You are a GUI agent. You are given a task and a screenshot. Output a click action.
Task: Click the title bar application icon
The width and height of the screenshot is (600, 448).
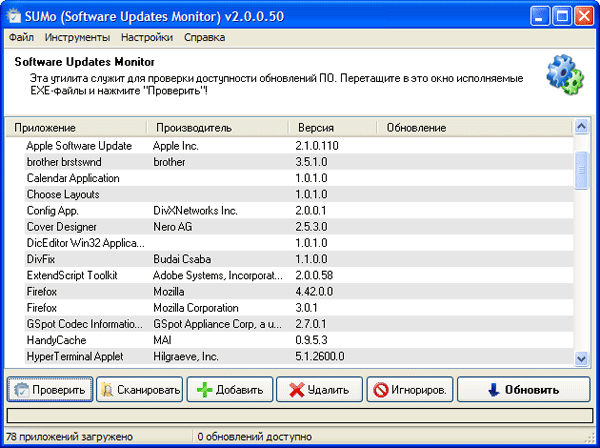14,15
